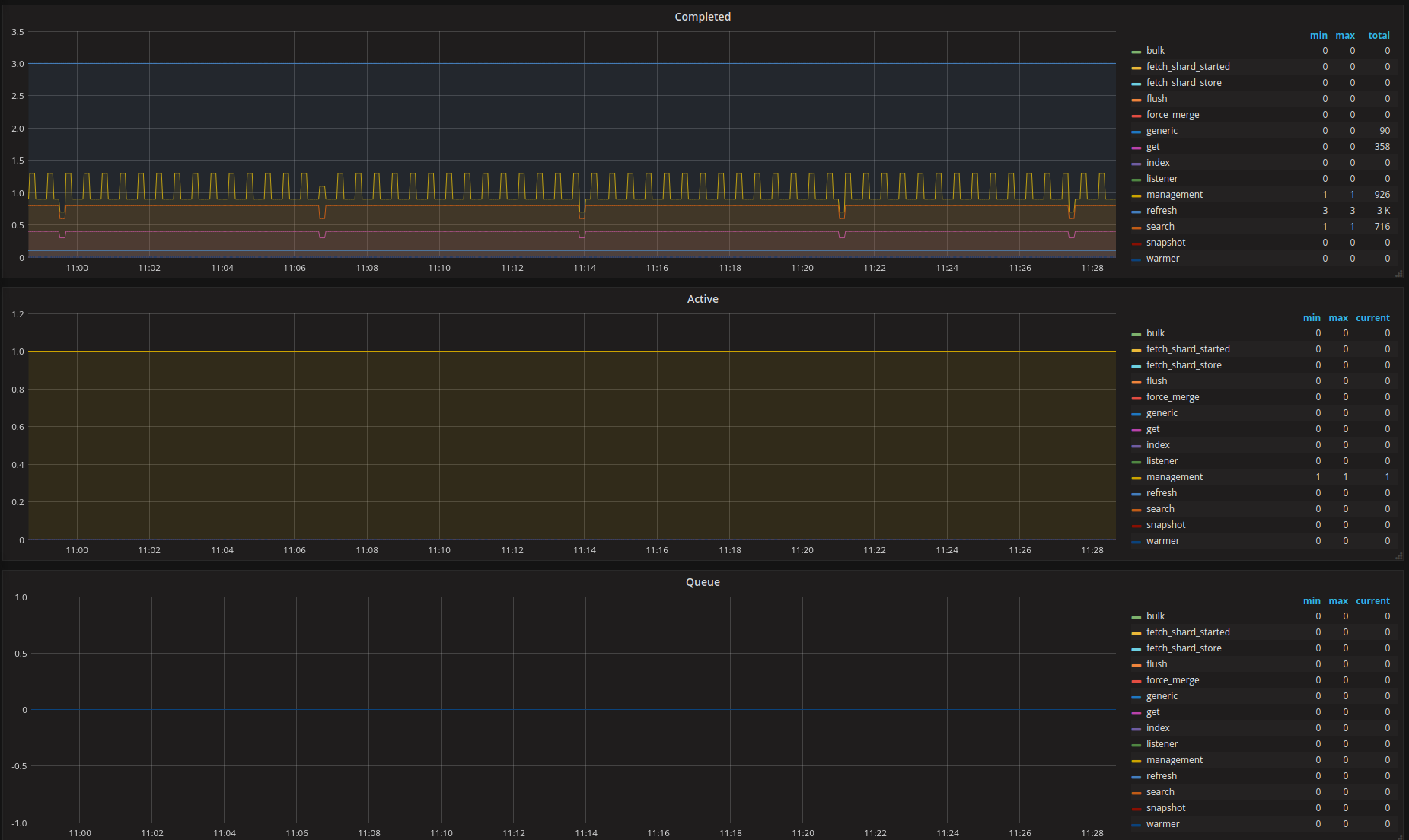The image size is (1409, 840).
Task: Click force_merge color icon in Completed legend
Action: pos(1136,116)
